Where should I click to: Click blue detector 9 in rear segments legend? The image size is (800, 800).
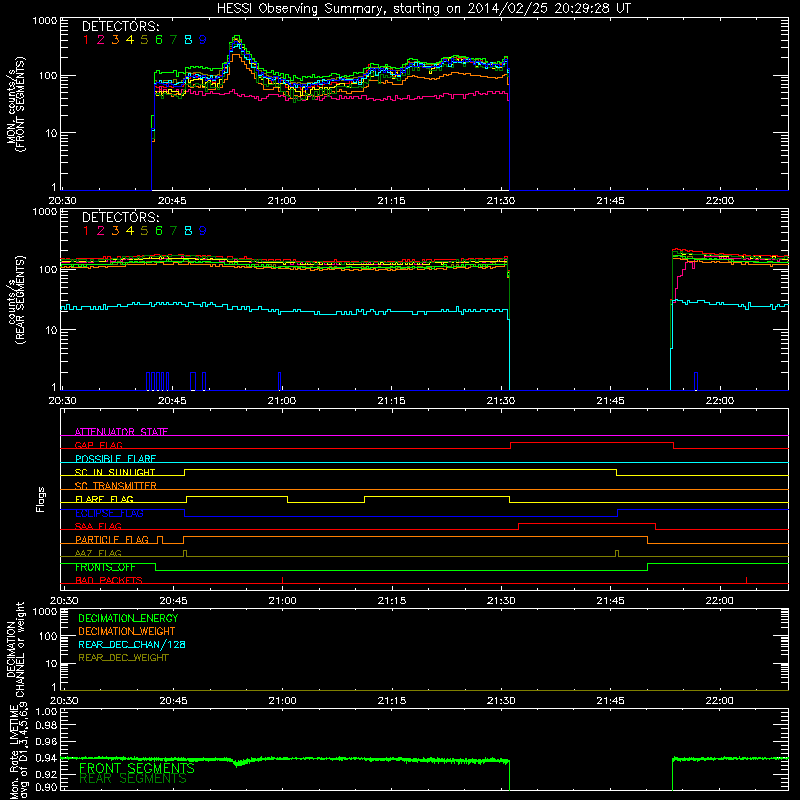[203, 231]
